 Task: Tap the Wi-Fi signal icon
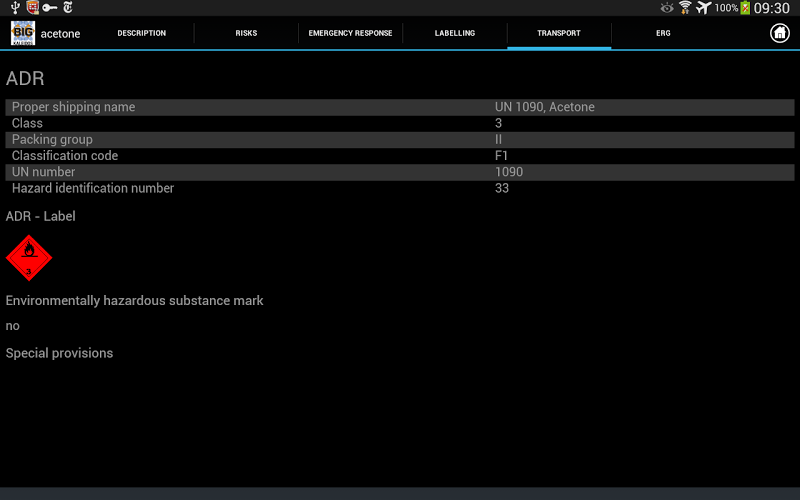point(685,8)
